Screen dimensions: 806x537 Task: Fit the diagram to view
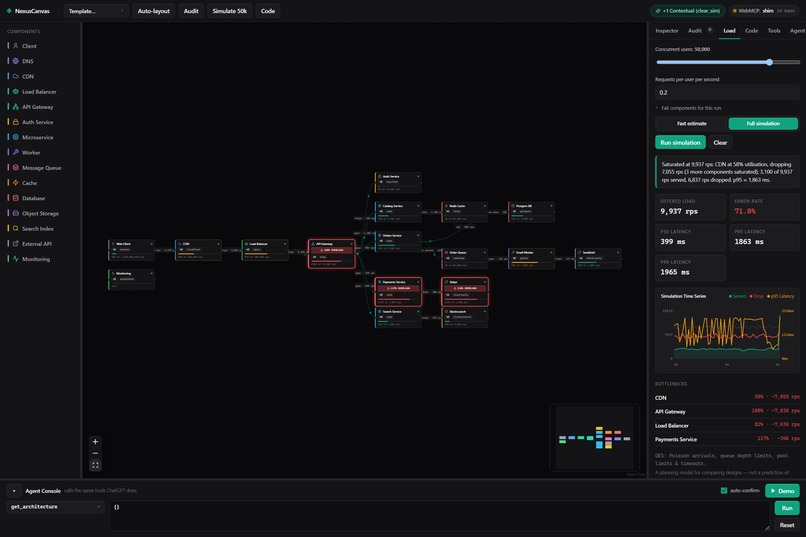tap(95, 465)
